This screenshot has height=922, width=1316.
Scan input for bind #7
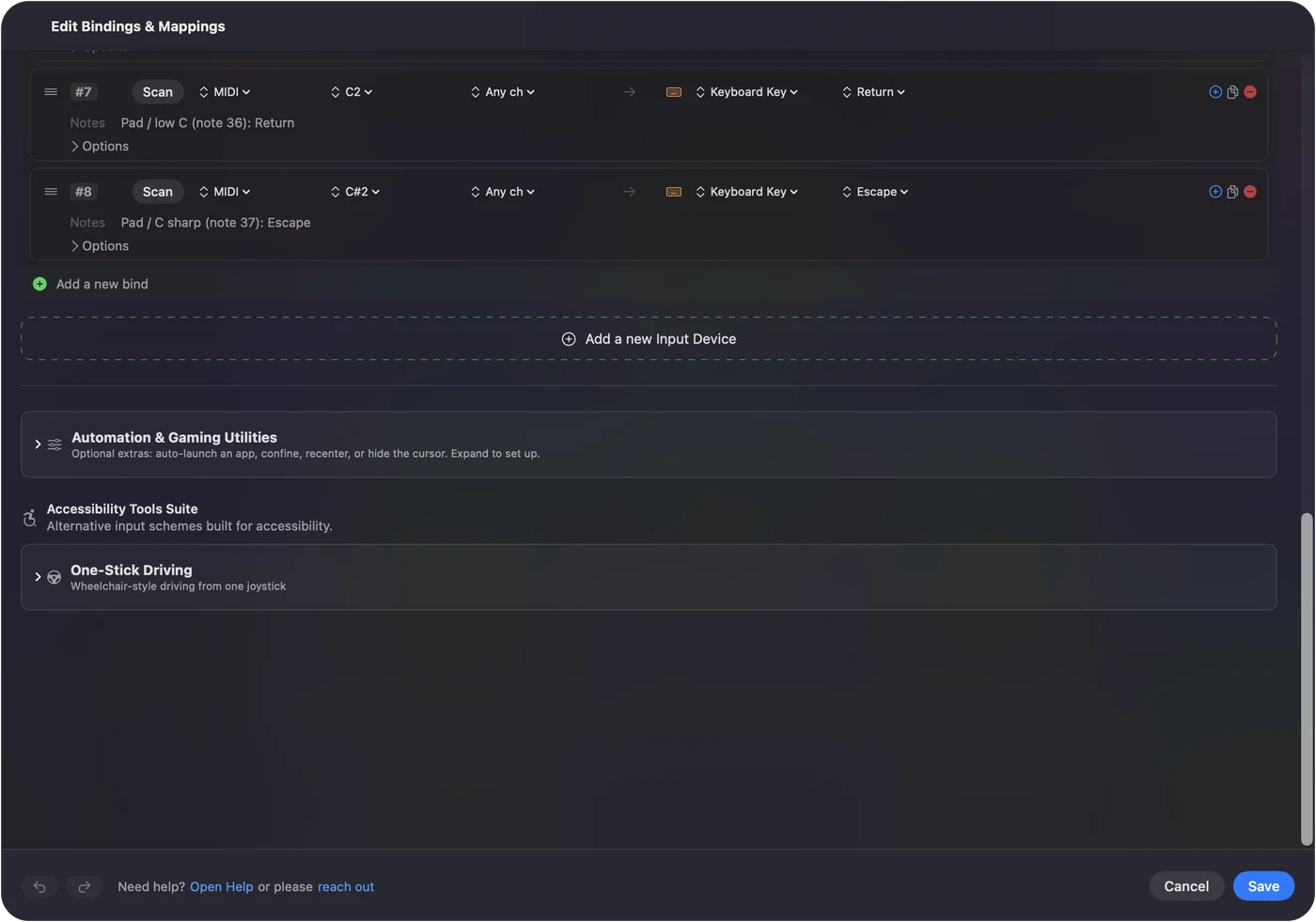pos(158,92)
